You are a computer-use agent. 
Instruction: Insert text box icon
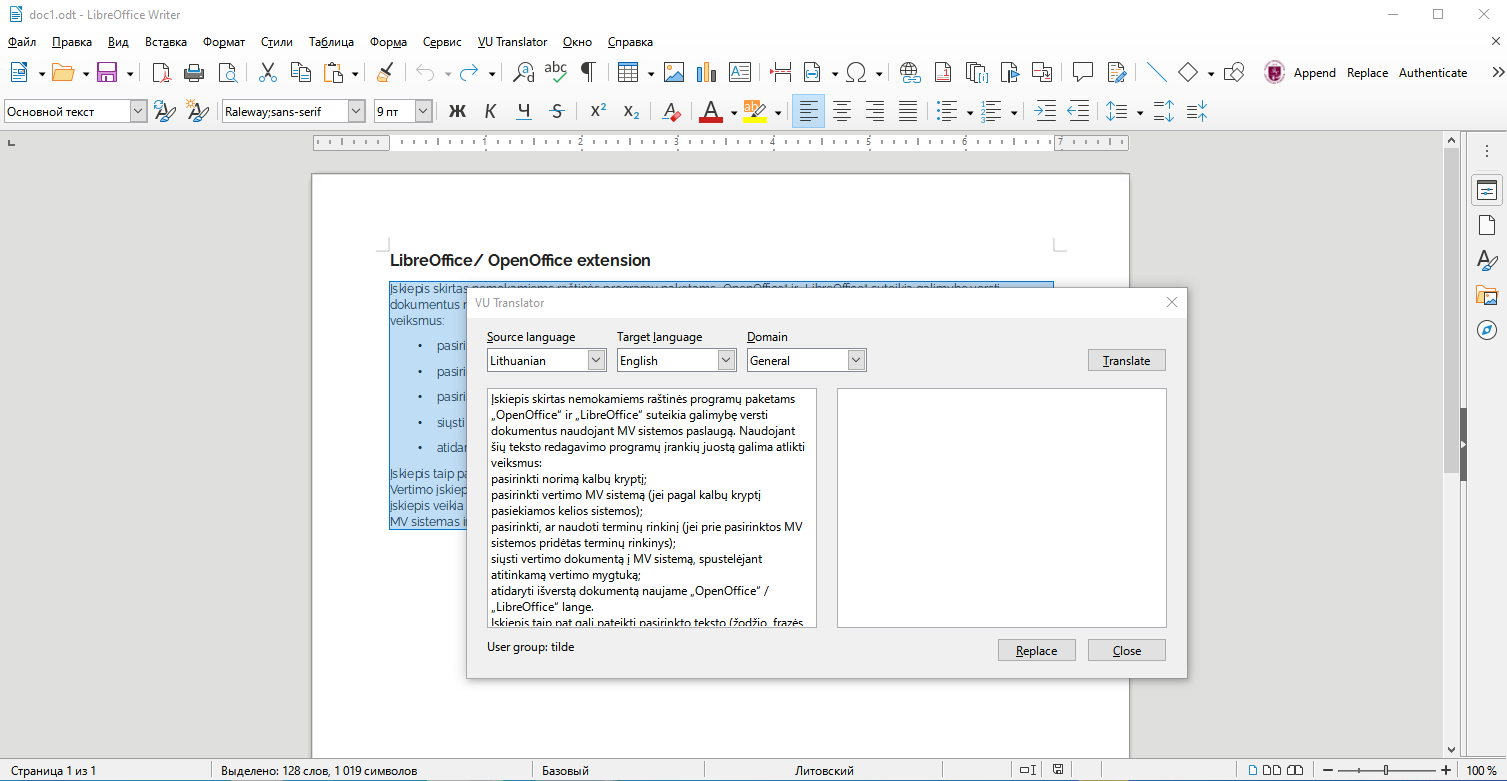tap(740, 72)
